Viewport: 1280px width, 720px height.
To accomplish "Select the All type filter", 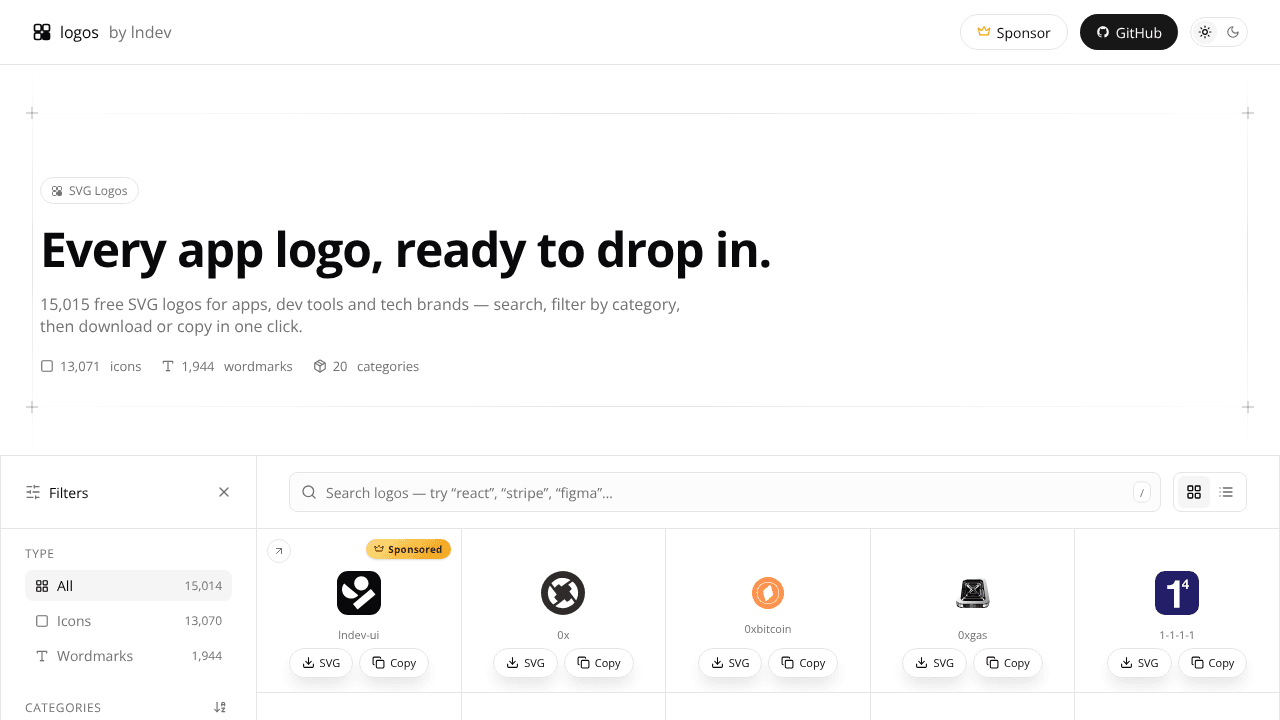I will click(128, 586).
